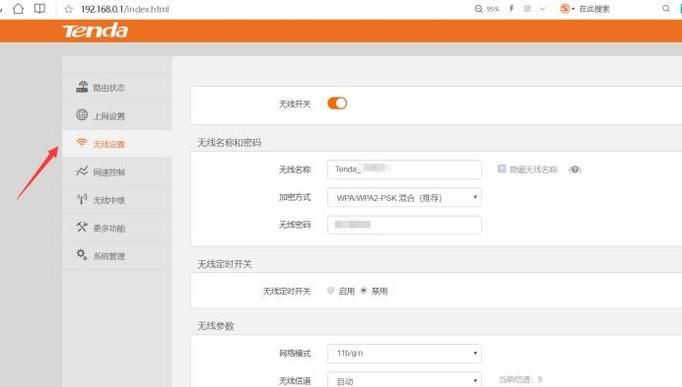Open the 加密方式 WPA/WPA2-PSK dropdown

(404, 197)
